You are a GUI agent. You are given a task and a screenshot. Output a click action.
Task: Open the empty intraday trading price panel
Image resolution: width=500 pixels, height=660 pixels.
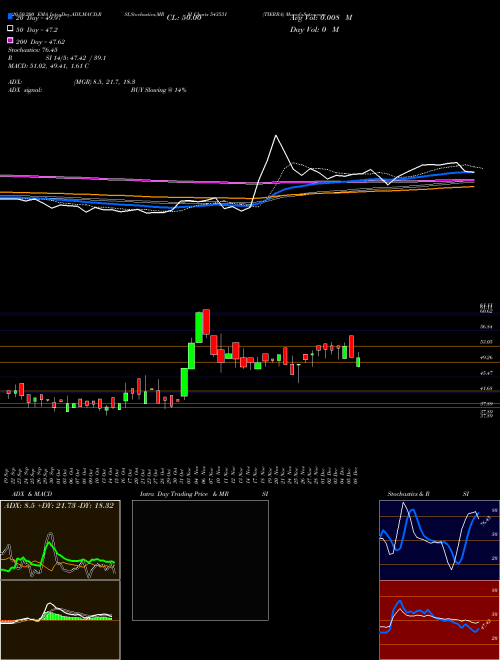point(200,560)
